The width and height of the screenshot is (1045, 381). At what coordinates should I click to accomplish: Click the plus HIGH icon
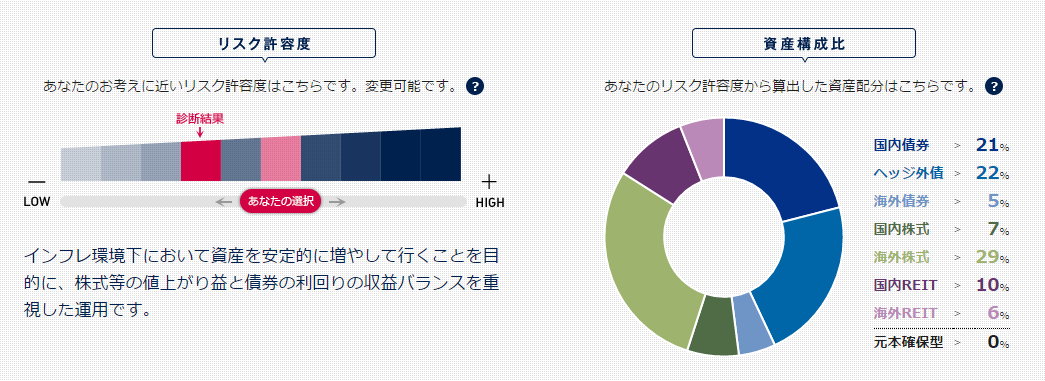pyautogui.click(x=489, y=181)
